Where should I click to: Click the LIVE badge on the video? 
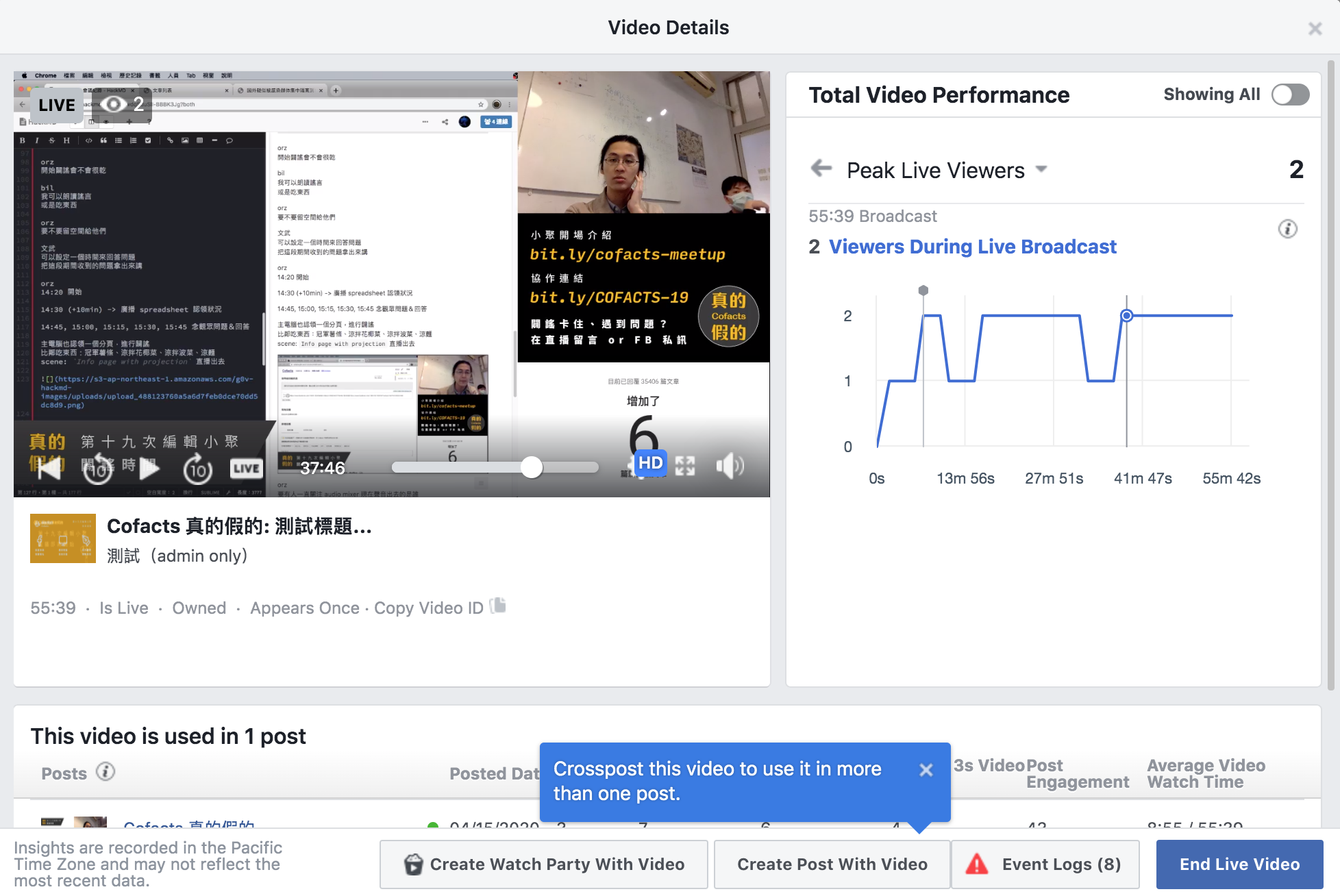click(56, 105)
